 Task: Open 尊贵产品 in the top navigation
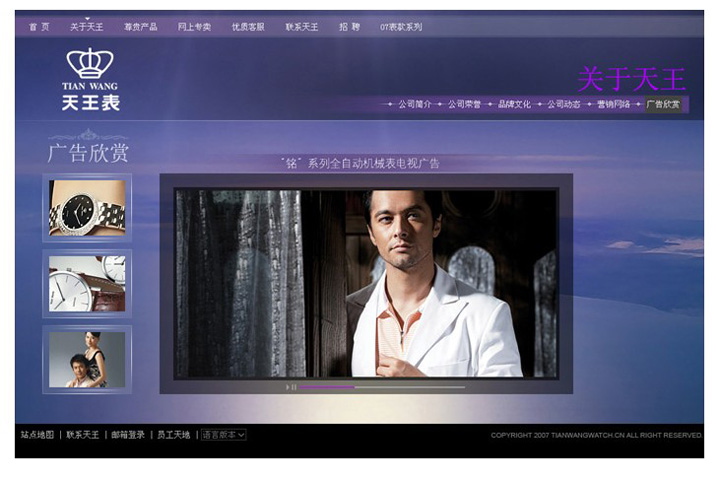click(140, 27)
